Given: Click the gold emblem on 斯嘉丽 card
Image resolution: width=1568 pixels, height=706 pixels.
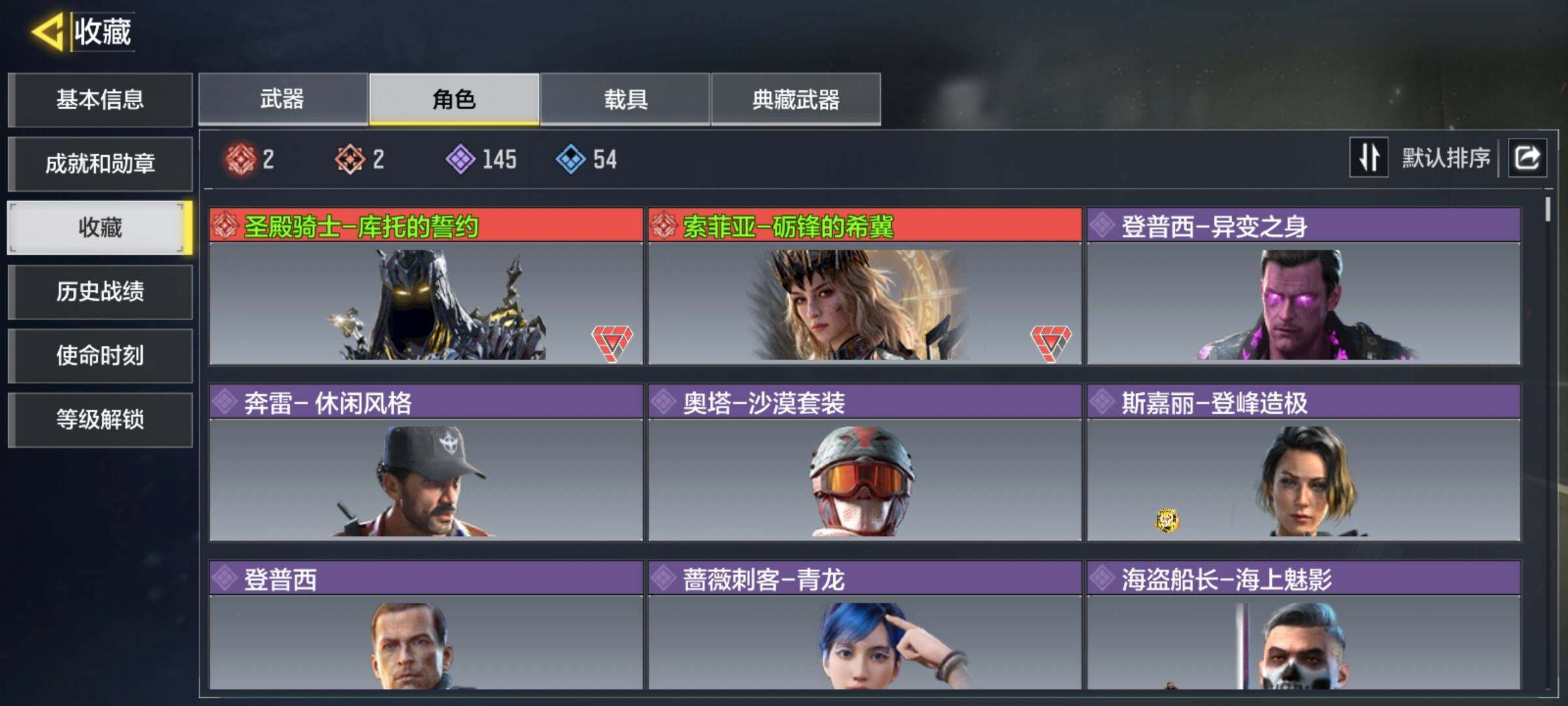Looking at the screenshot, I should pyautogui.click(x=1167, y=520).
